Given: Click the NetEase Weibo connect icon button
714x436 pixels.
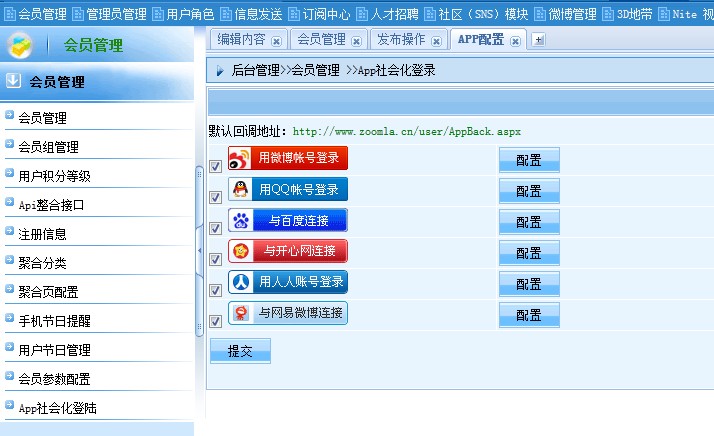Looking at the screenshot, I should (288, 313).
